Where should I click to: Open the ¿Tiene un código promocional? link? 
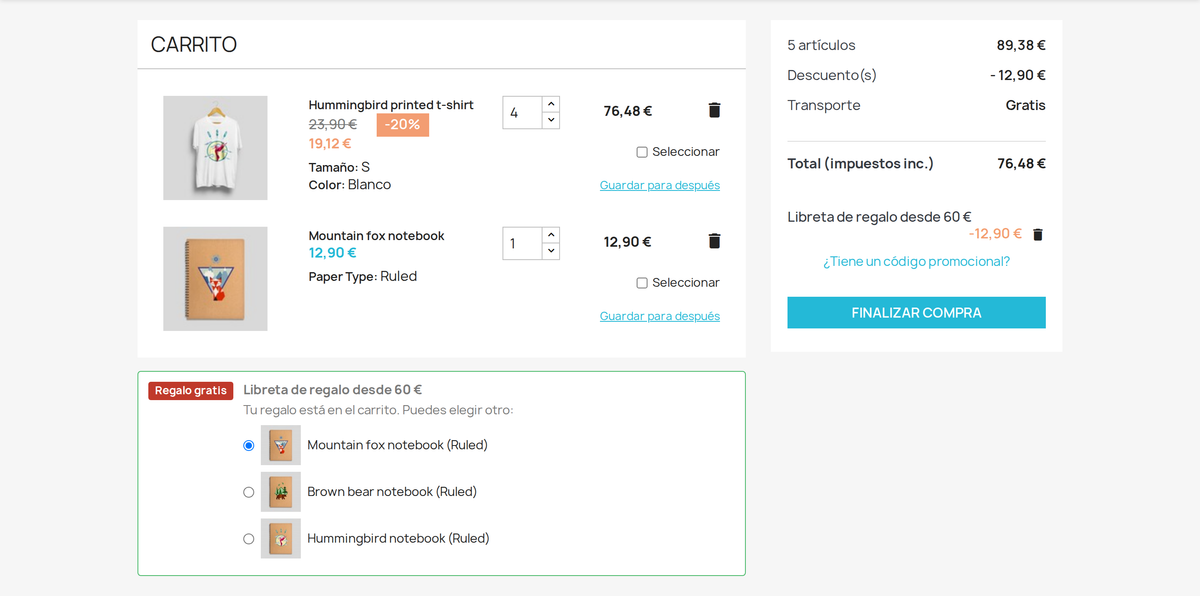click(x=916, y=261)
